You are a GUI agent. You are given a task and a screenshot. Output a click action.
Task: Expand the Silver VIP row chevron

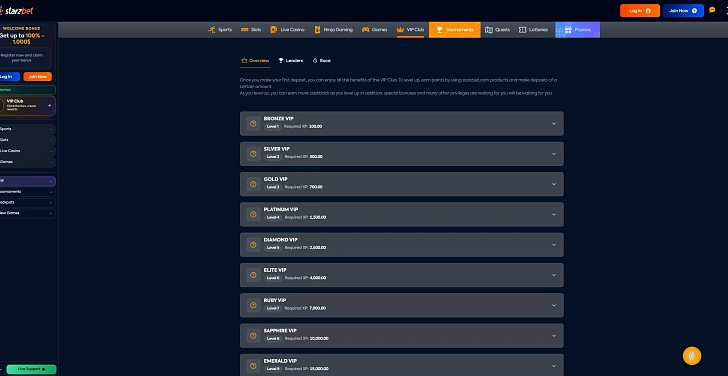coord(553,154)
